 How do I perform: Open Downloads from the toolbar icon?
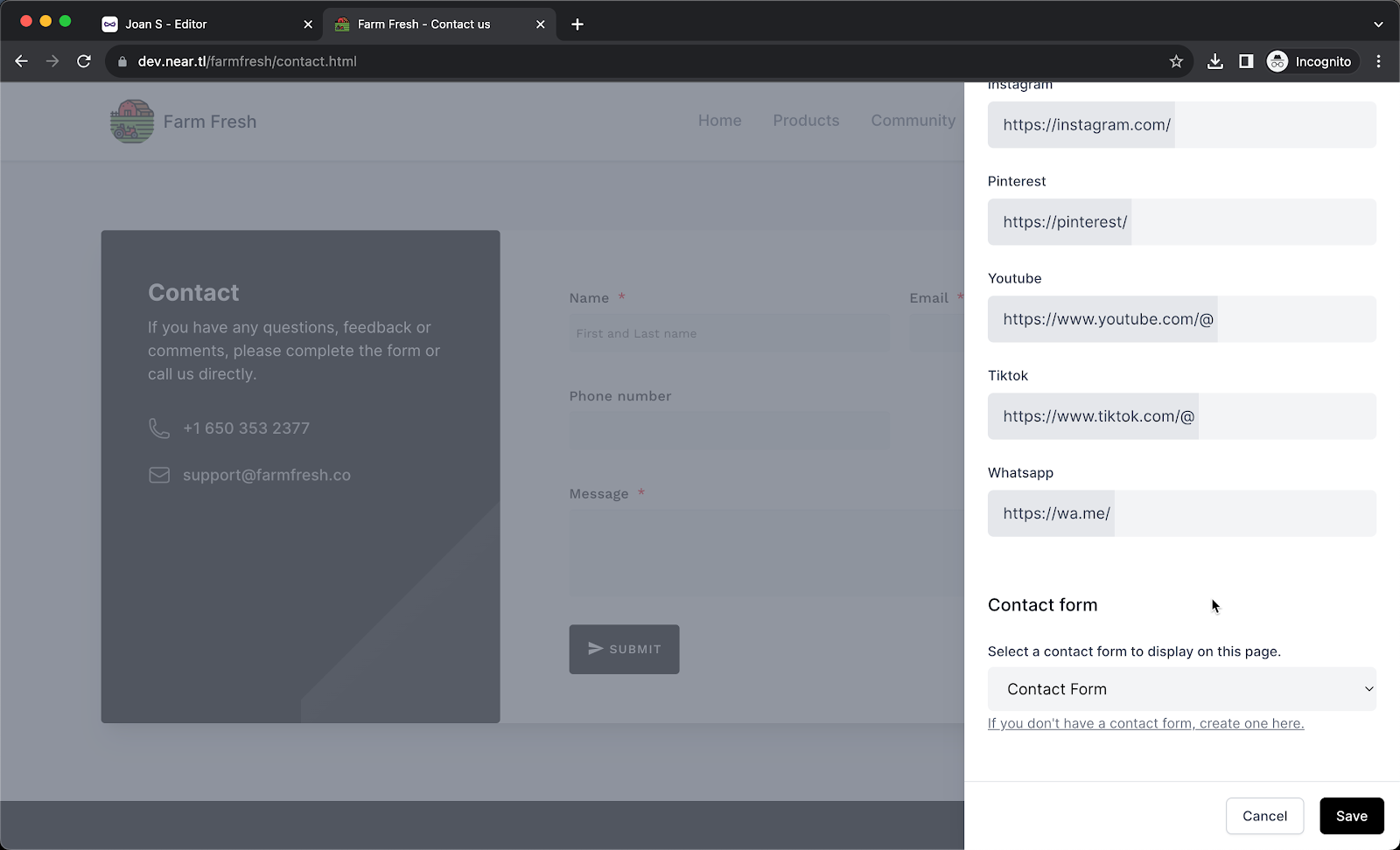click(1215, 61)
